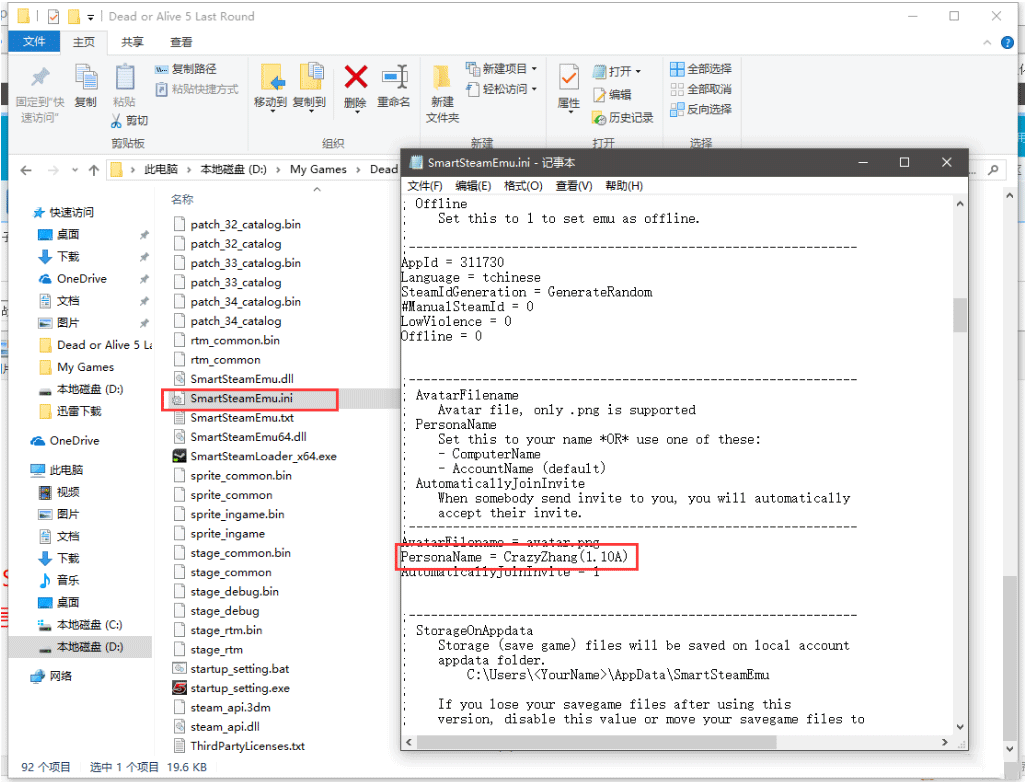Click the 剪切 (Cut) scissors icon
This screenshot has height=782, width=1026.
116,120
